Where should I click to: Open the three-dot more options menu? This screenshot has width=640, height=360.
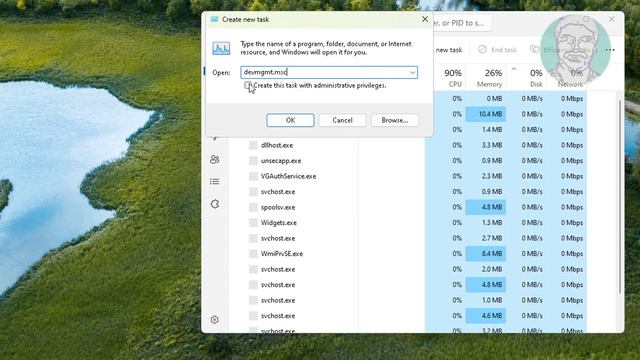[x=610, y=50]
